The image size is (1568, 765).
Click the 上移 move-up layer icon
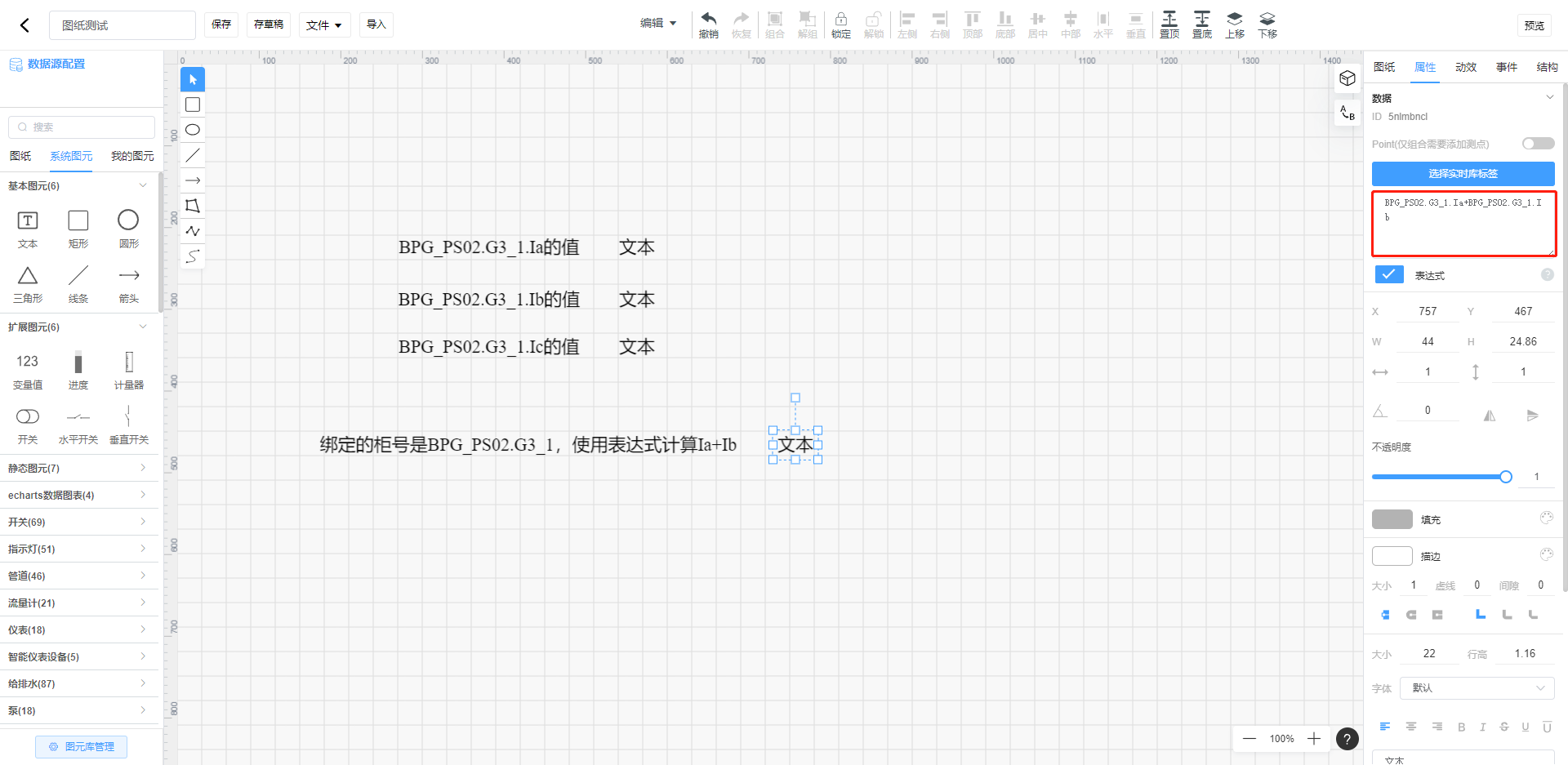(x=1235, y=24)
